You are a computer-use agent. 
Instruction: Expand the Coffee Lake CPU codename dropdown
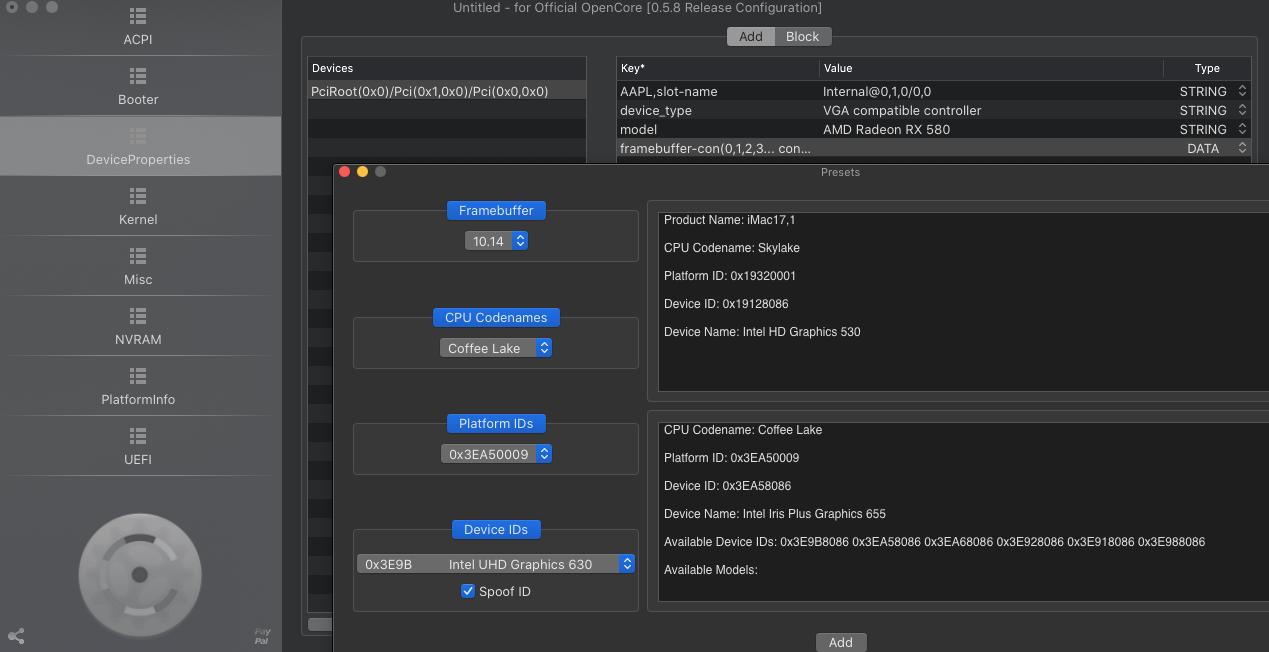pyautogui.click(x=496, y=348)
